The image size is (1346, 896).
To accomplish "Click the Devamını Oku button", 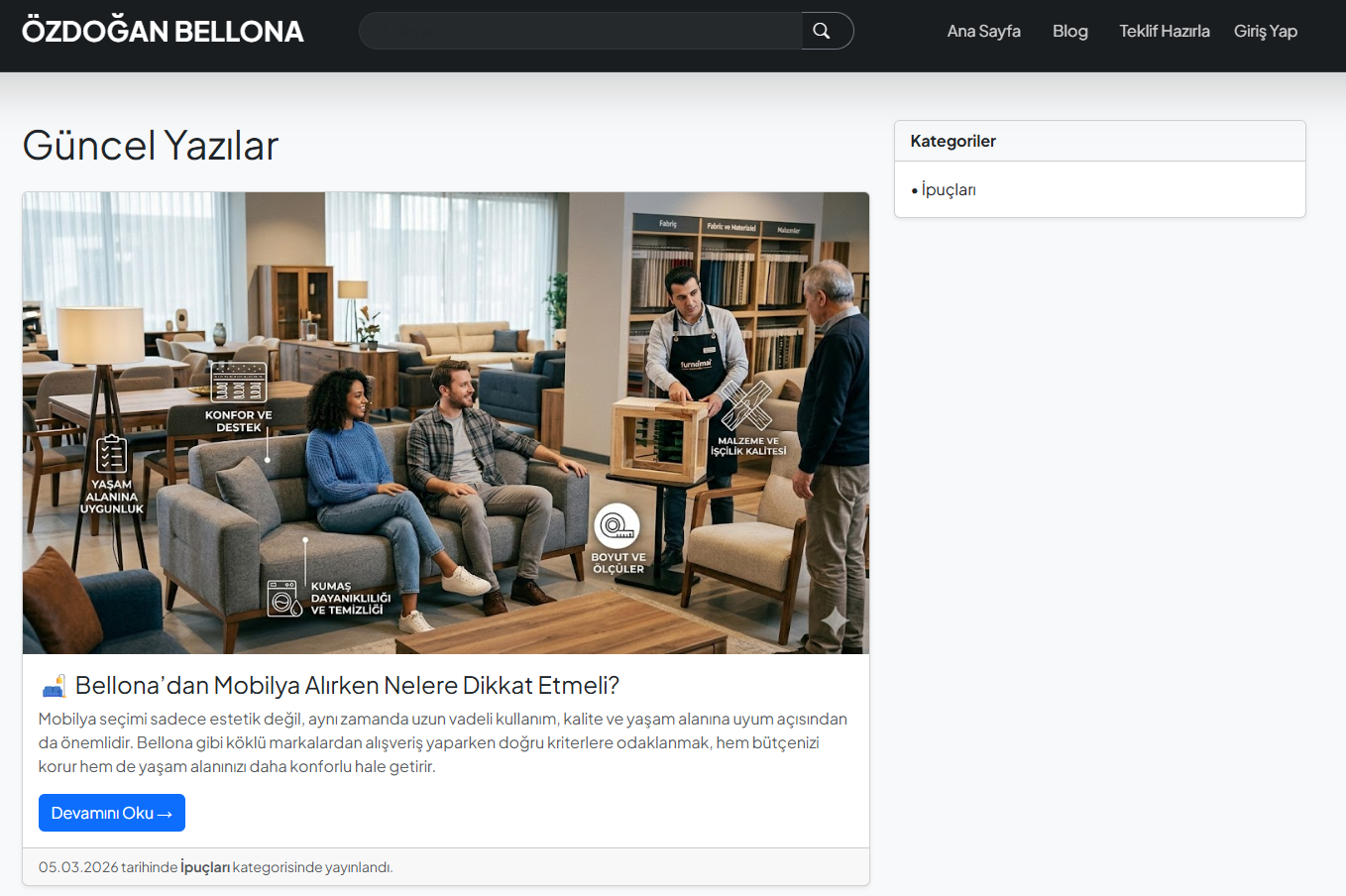I will point(112,813).
